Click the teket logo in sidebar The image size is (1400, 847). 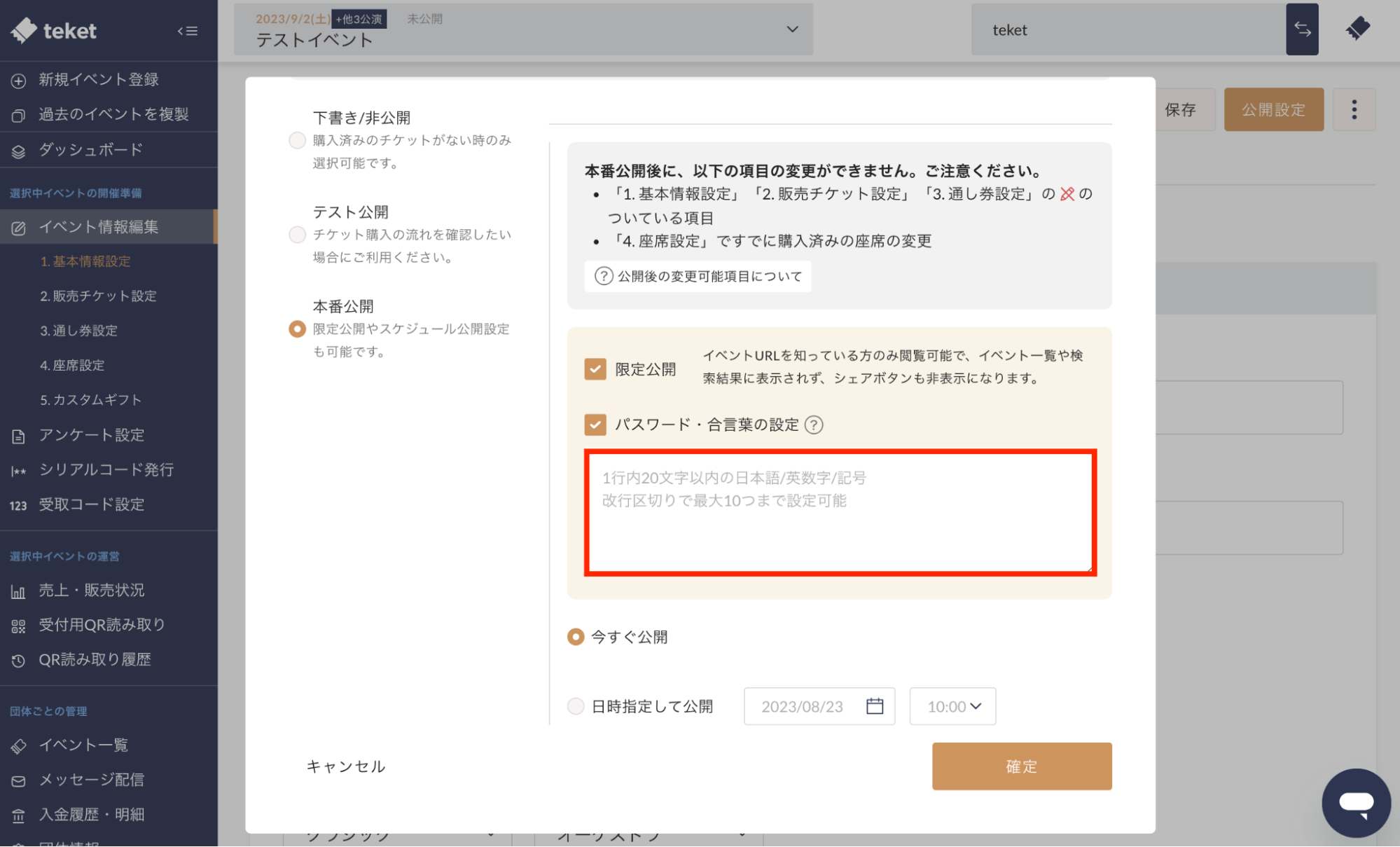point(55,30)
